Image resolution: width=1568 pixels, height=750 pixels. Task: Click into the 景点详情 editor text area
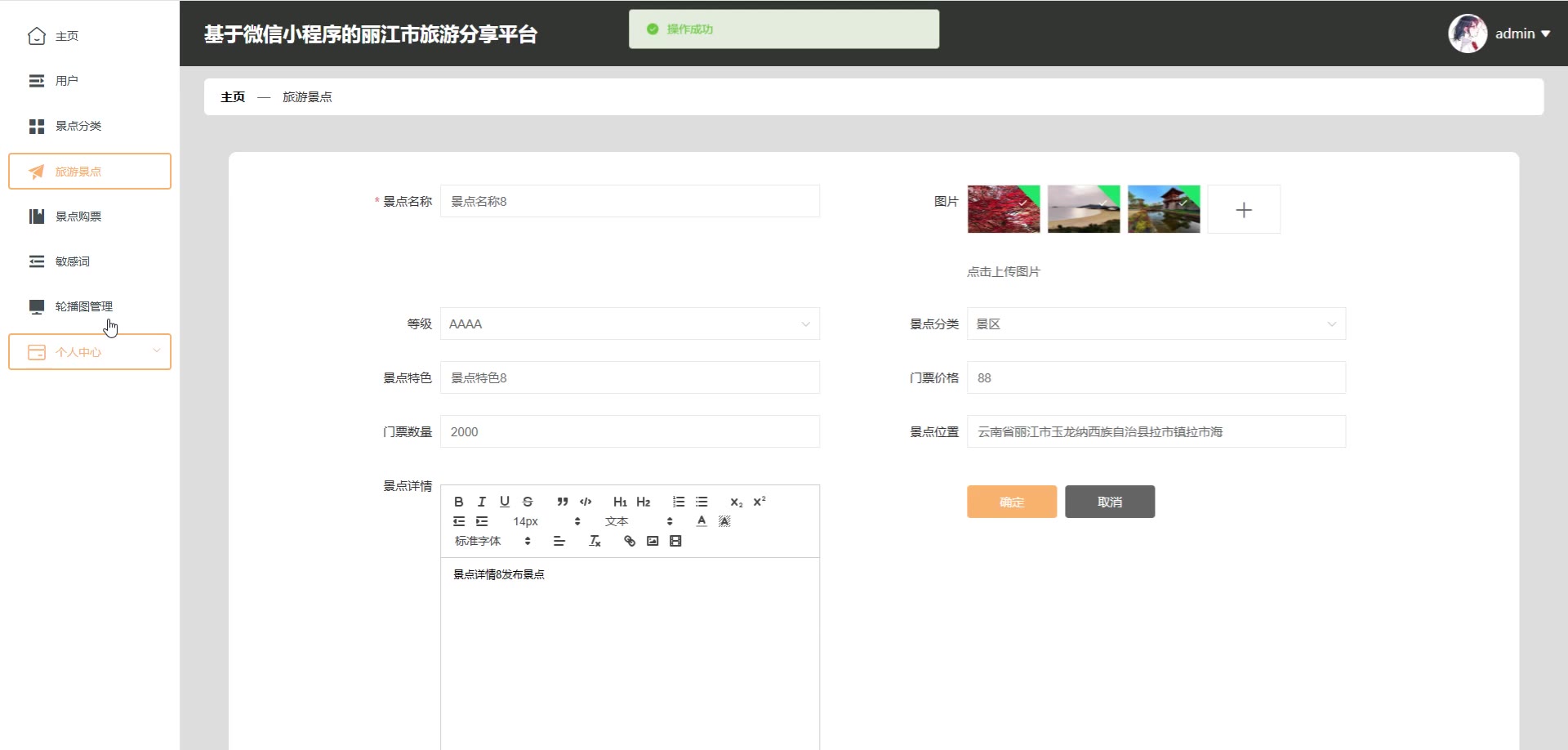[x=630, y=654]
